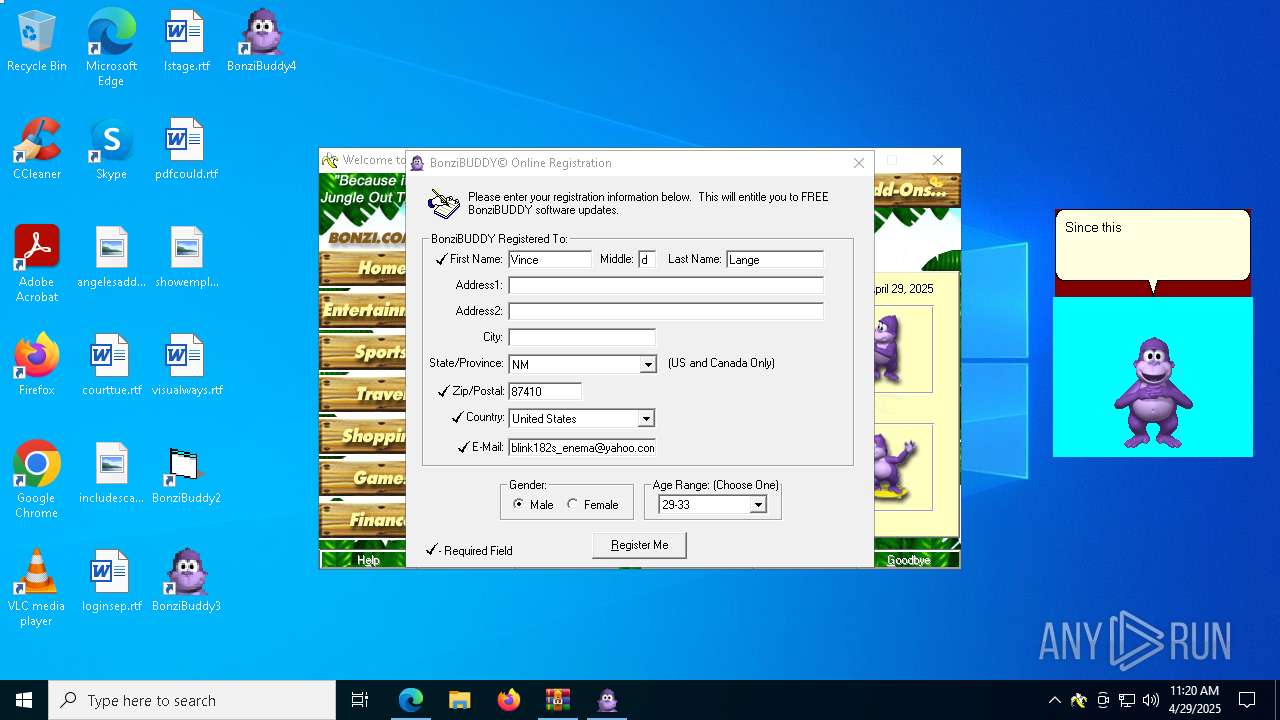Launch Firefox from the desktop
This screenshot has height=720, width=1280.
click(37, 366)
